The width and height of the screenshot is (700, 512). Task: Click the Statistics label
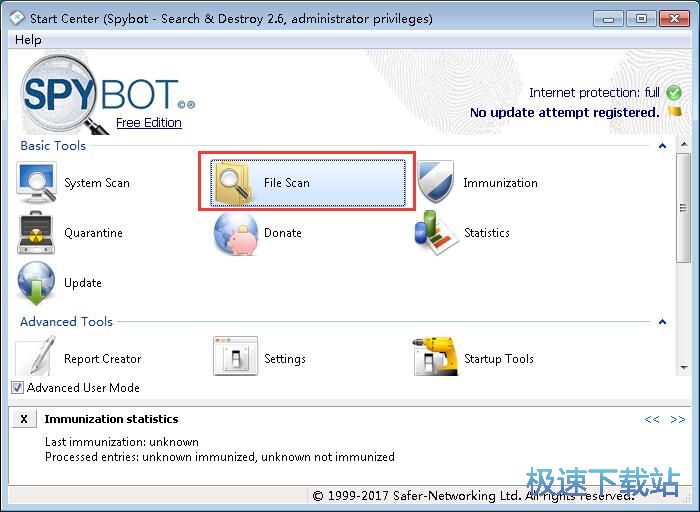pyautogui.click(x=487, y=233)
